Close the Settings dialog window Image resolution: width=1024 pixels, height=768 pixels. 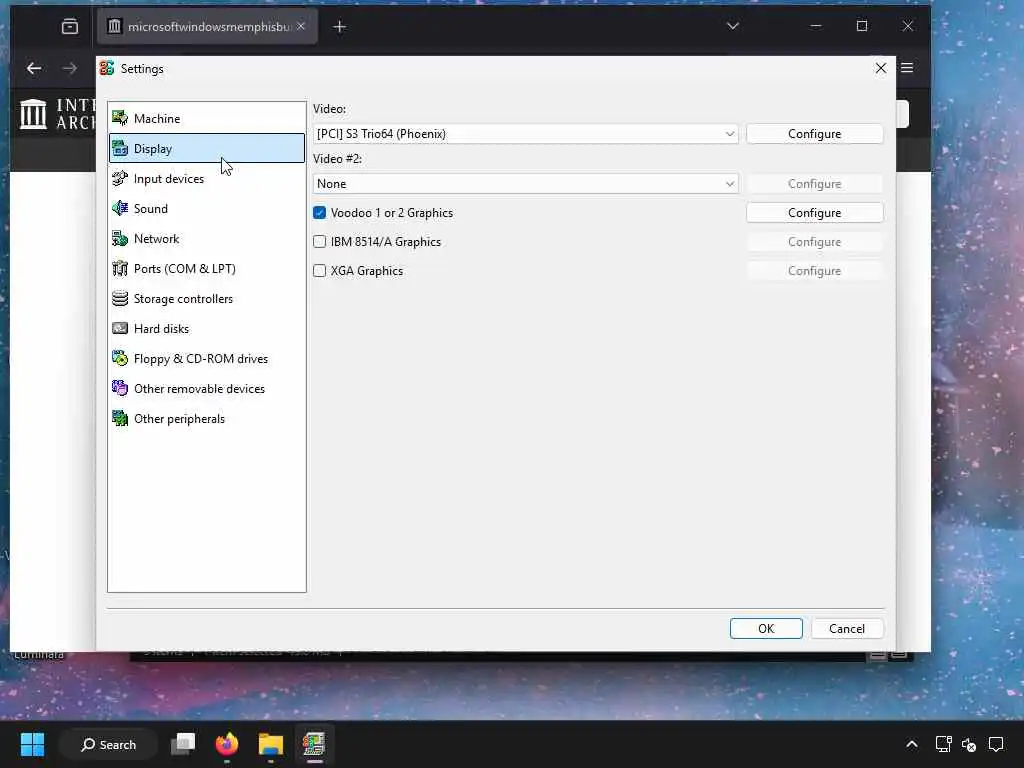pyautogui.click(x=881, y=68)
